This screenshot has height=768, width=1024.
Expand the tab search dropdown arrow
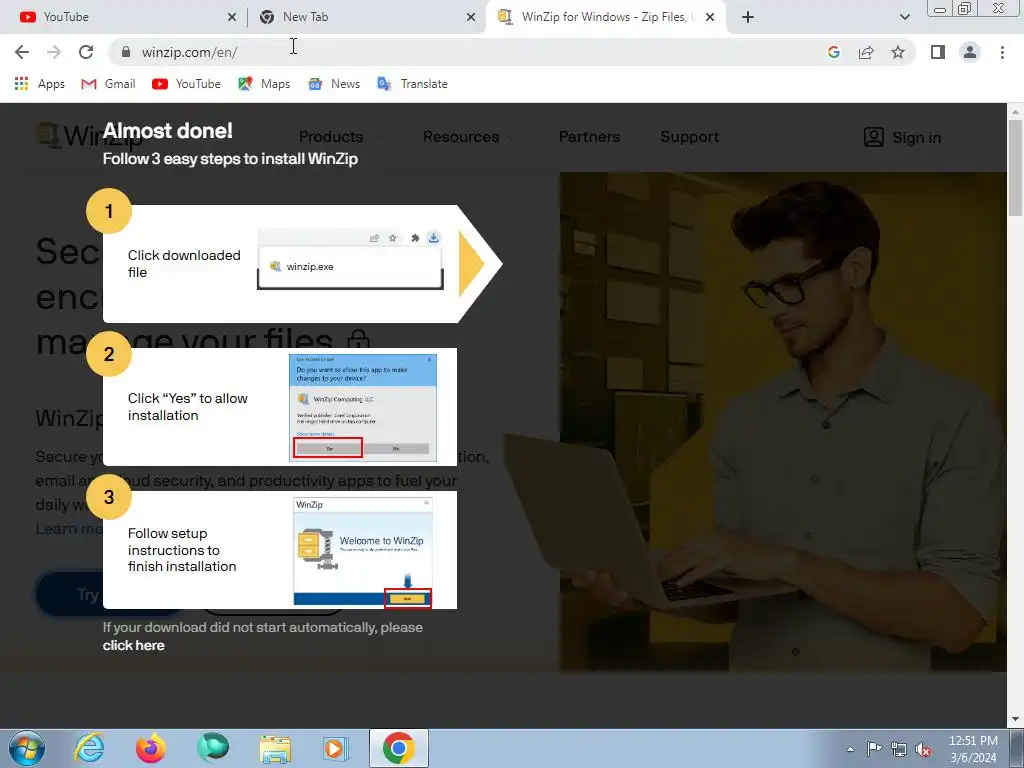pos(904,18)
